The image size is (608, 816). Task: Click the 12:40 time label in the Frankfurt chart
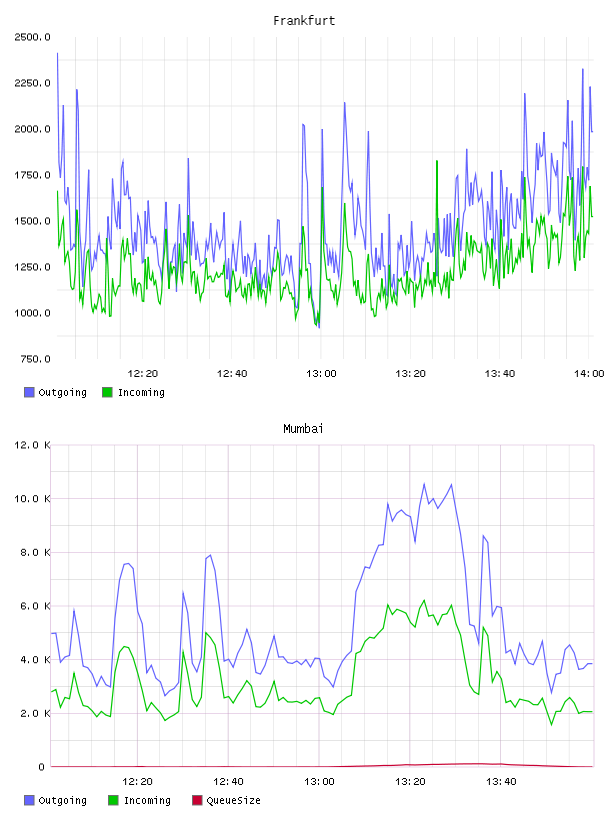(x=232, y=374)
